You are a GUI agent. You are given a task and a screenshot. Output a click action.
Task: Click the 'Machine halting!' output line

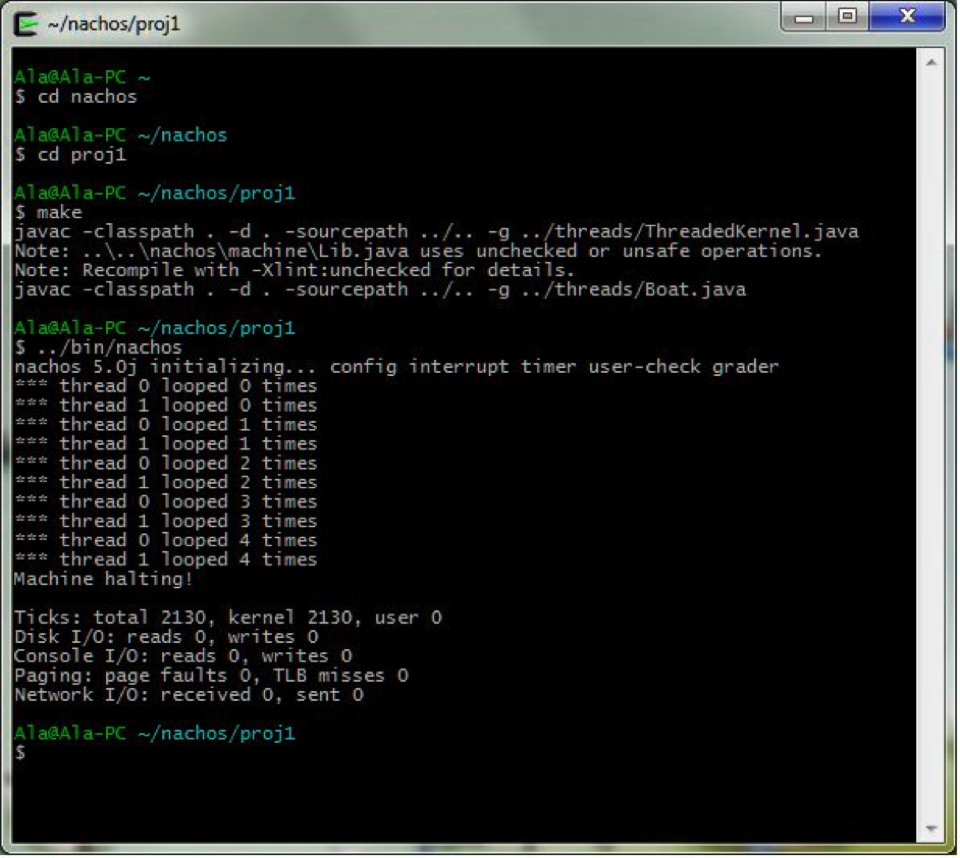102,579
